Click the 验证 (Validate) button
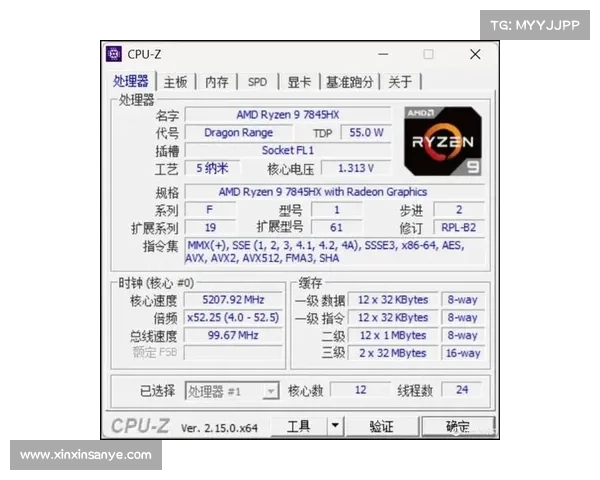The height and width of the screenshot is (480, 600). (381, 426)
